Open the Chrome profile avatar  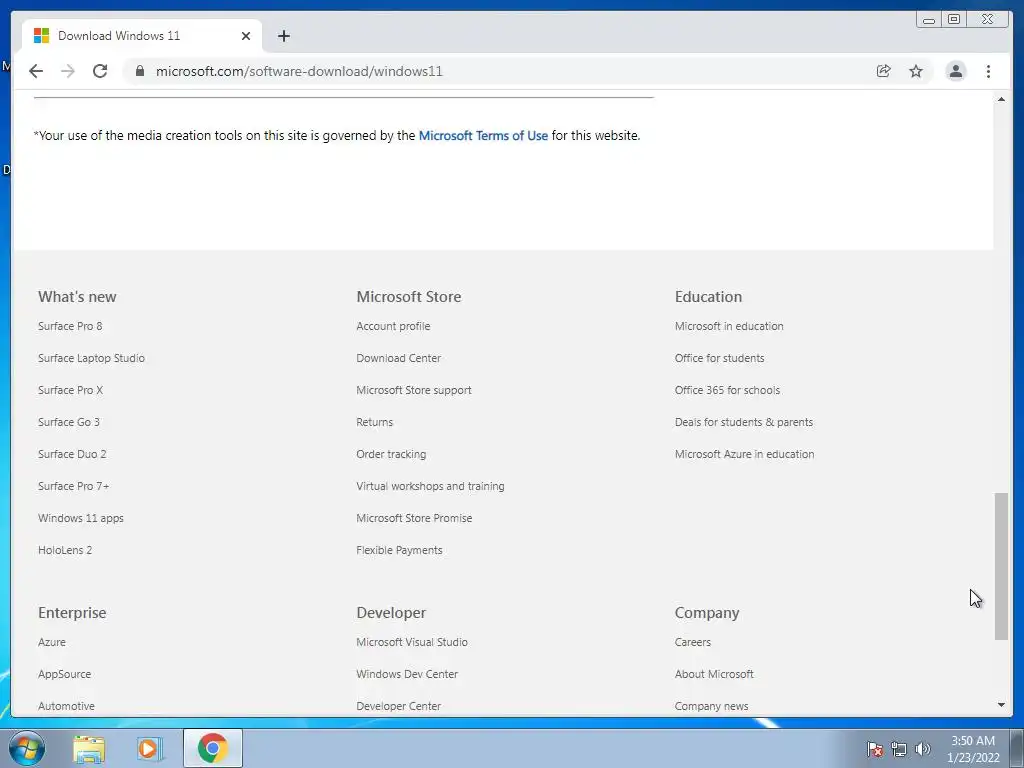click(x=956, y=71)
